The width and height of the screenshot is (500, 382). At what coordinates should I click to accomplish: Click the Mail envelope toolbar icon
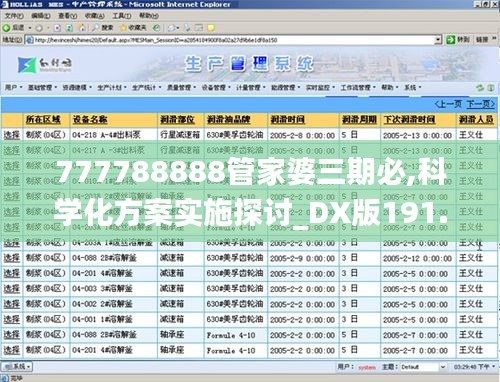pyautogui.click(x=172, y=28)
